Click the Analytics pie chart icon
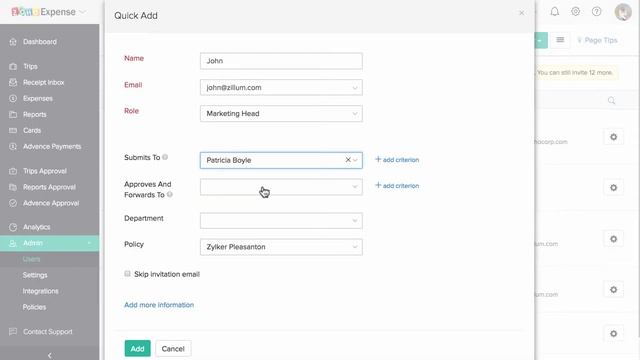Screen dimensions: 640x360 (x=13, y=227)
